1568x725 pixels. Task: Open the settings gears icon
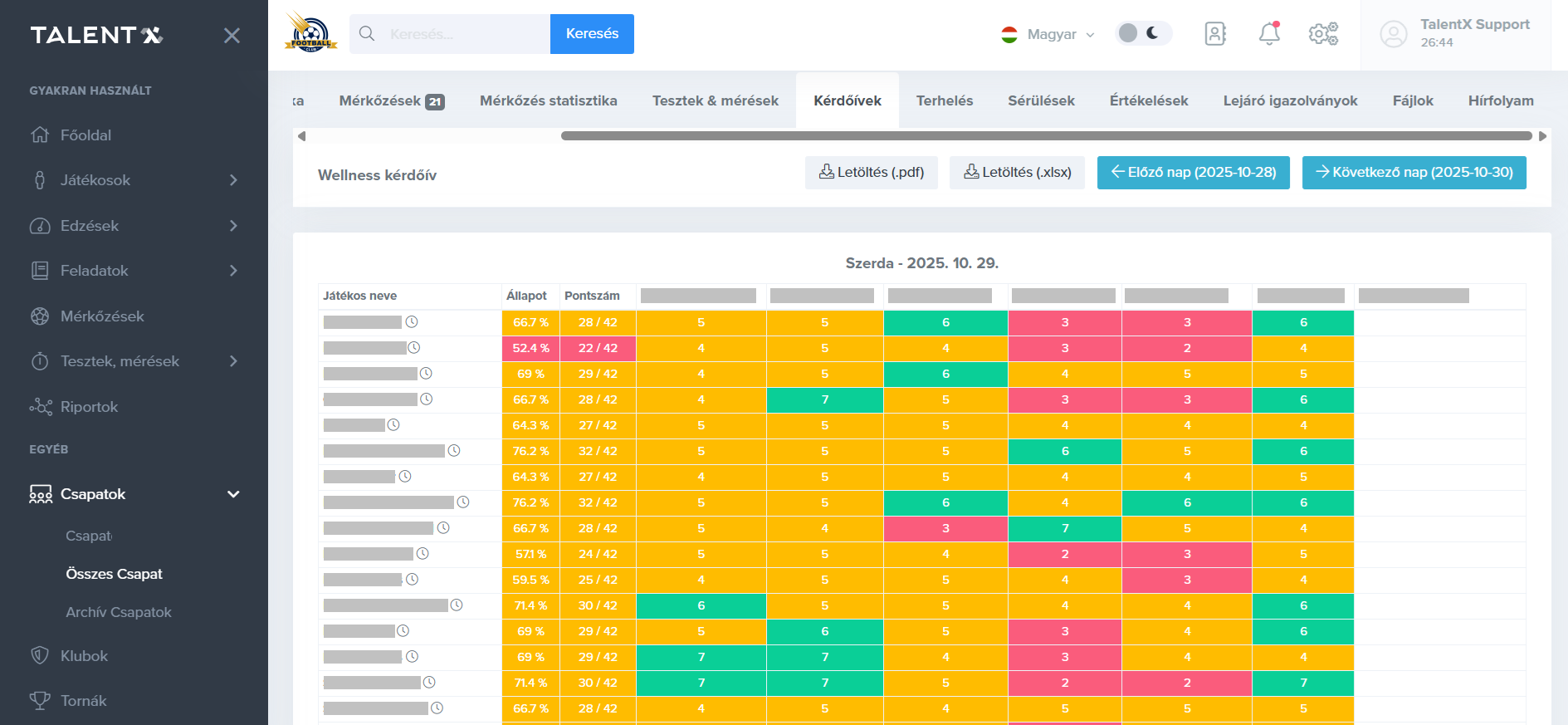(1323, 34)
